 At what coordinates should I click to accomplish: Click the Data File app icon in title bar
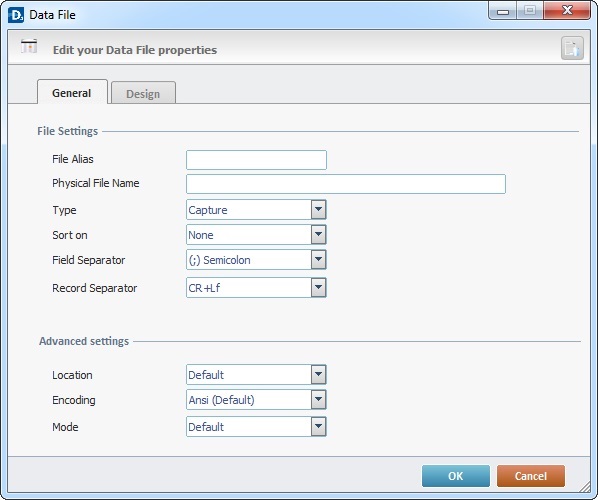(x=16, y=15)
